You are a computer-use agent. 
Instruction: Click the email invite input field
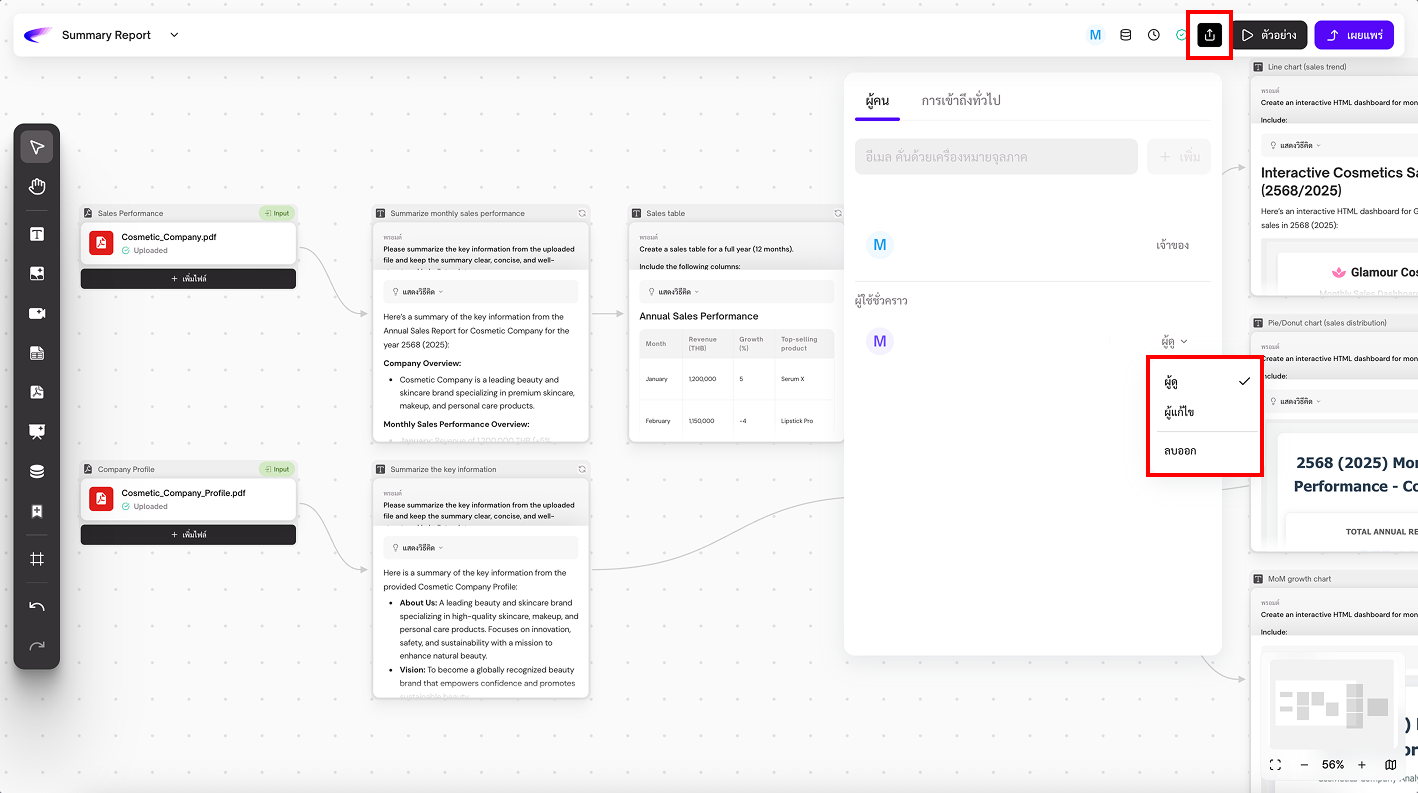995,157
